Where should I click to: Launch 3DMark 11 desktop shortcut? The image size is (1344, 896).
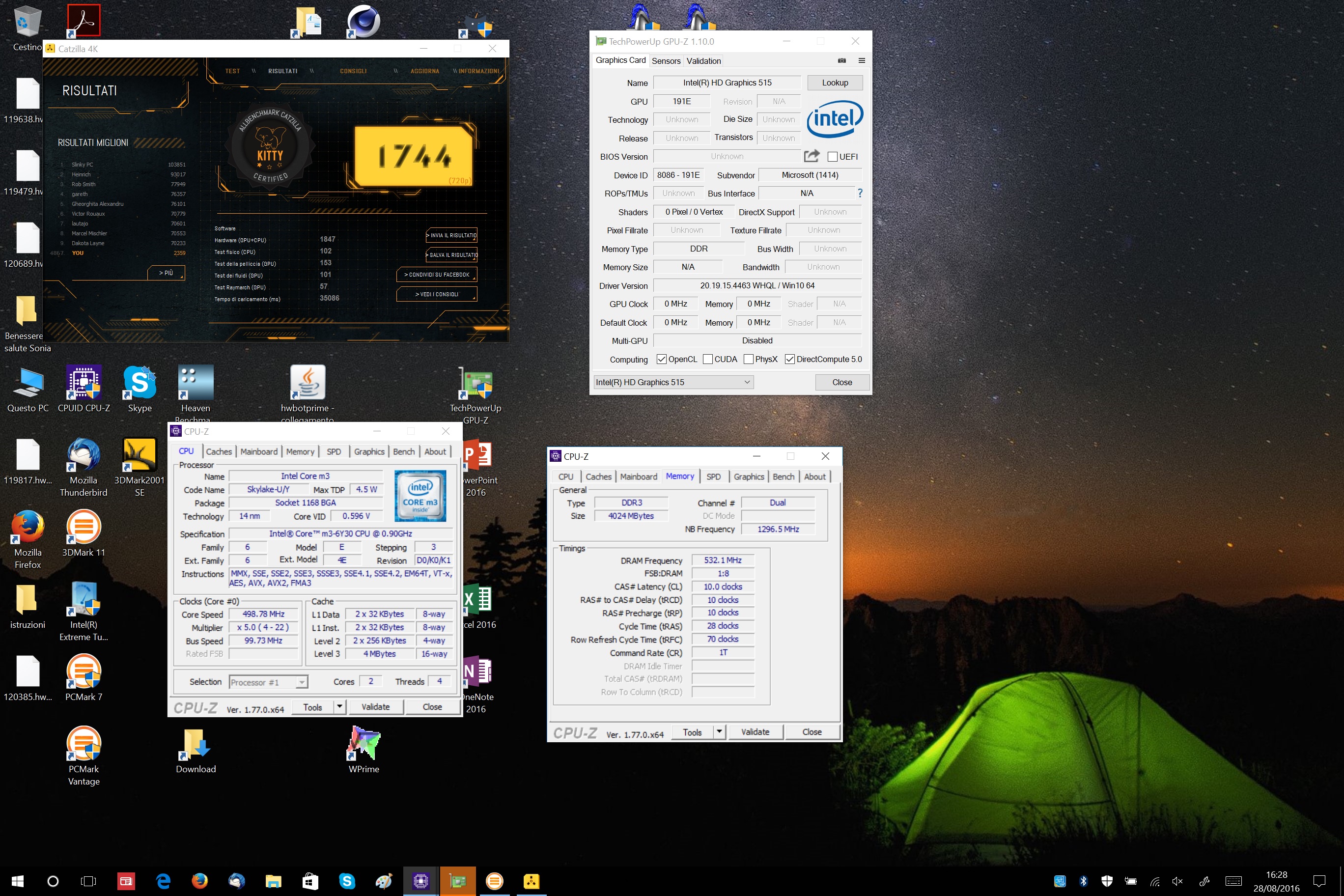tap(84, 532)
